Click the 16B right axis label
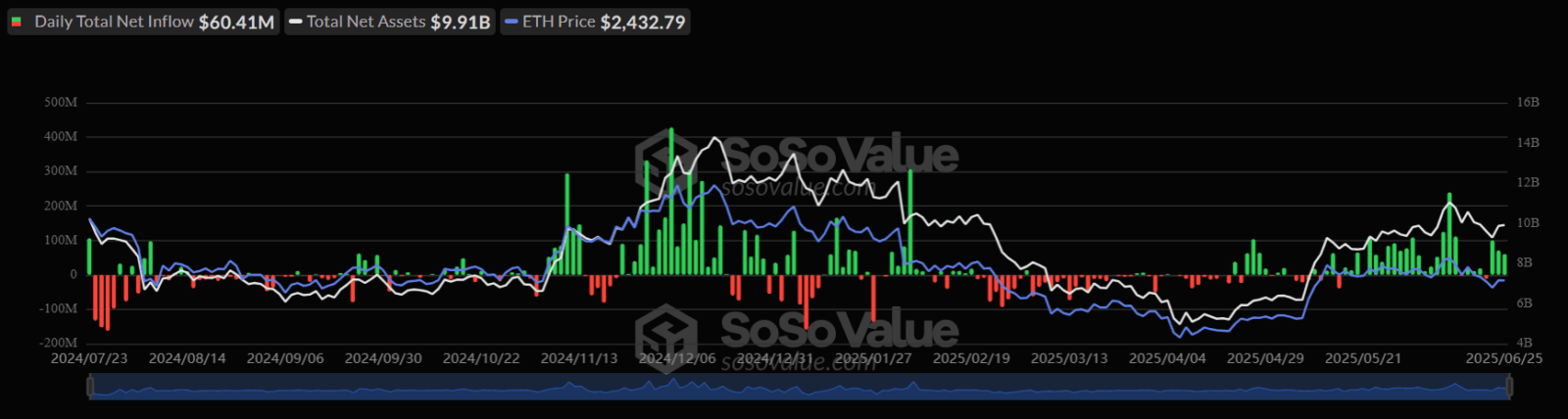The height and width of the screenshot is (419, 1568). click(x=1528, y=102)
